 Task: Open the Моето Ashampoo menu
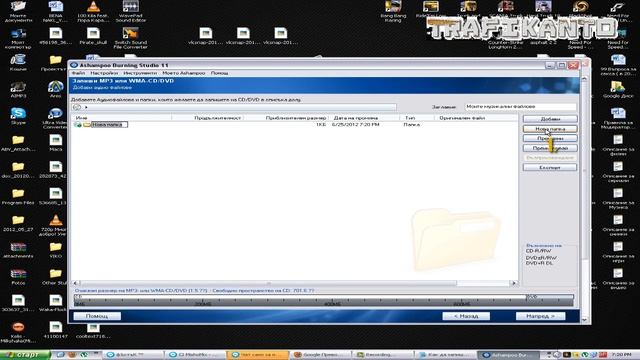coord(184,73)
